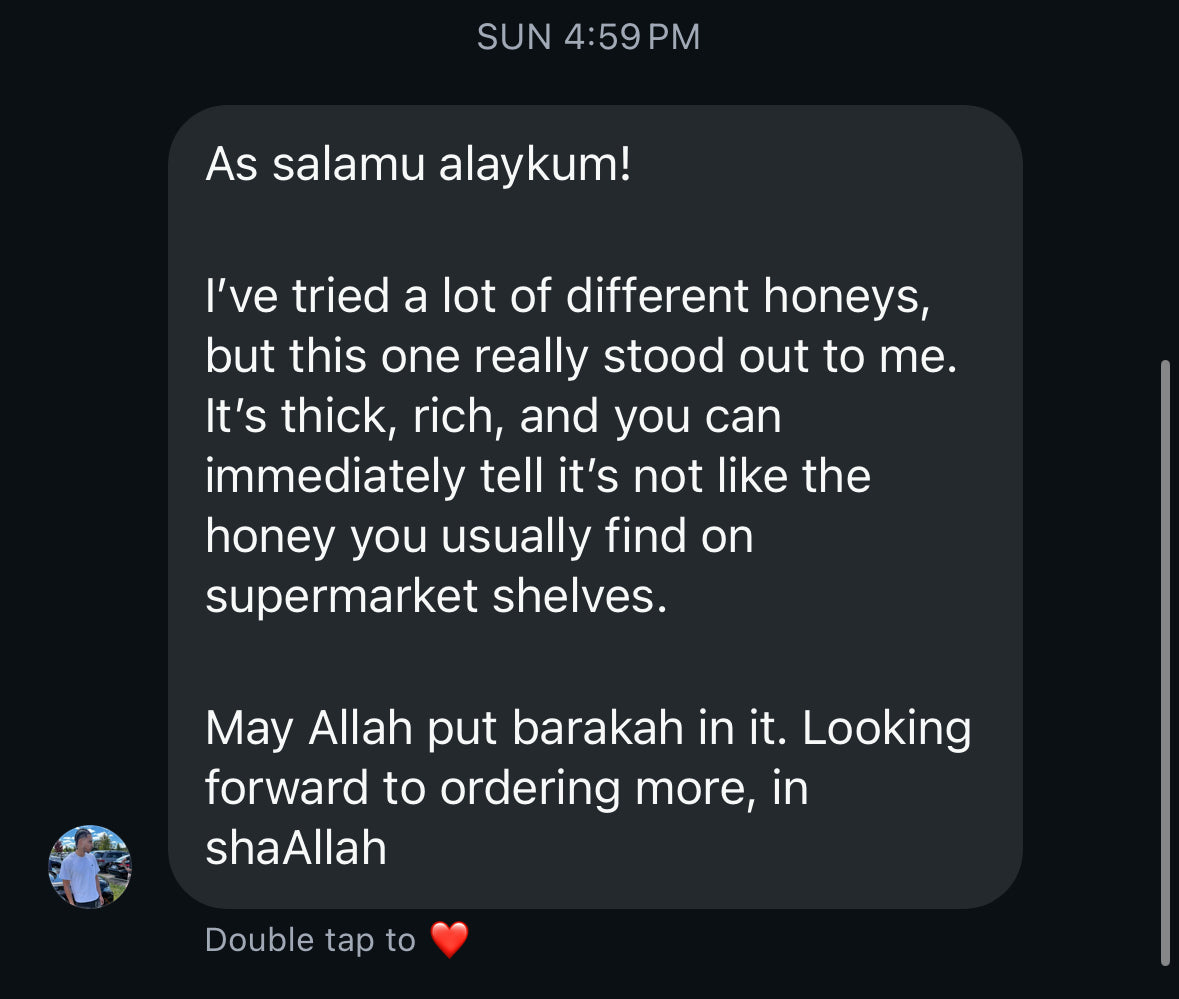
Task: Tap the red heart emoji
Action: click(450, 940)
